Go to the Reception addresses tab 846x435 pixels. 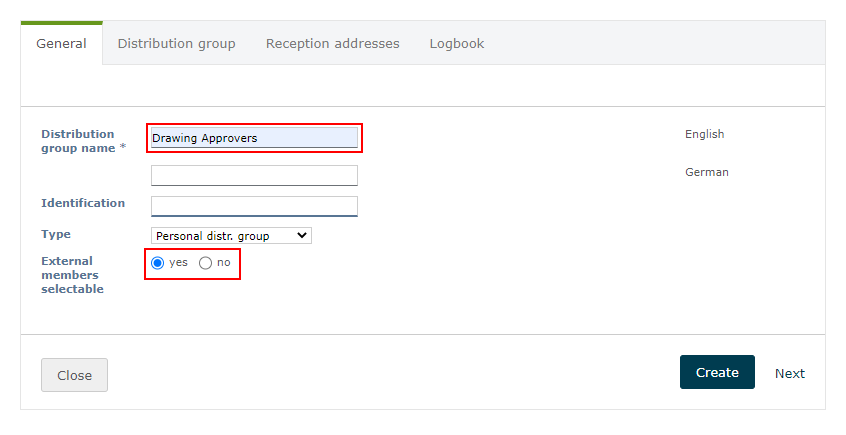[332, 44]
